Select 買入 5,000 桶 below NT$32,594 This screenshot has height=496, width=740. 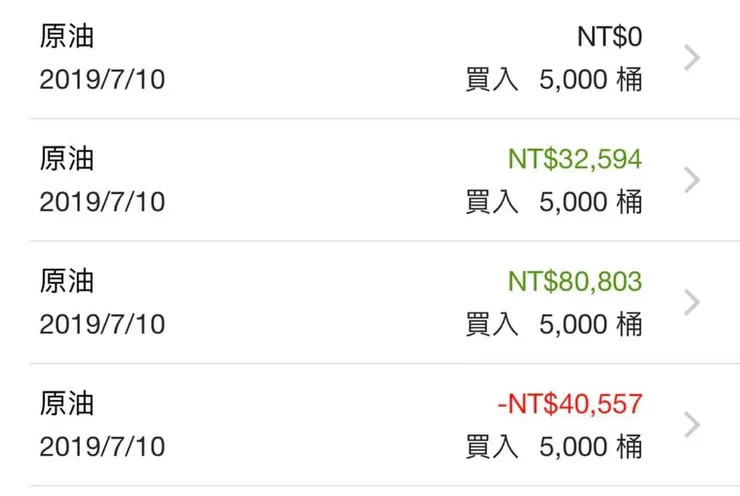point(553,202)
